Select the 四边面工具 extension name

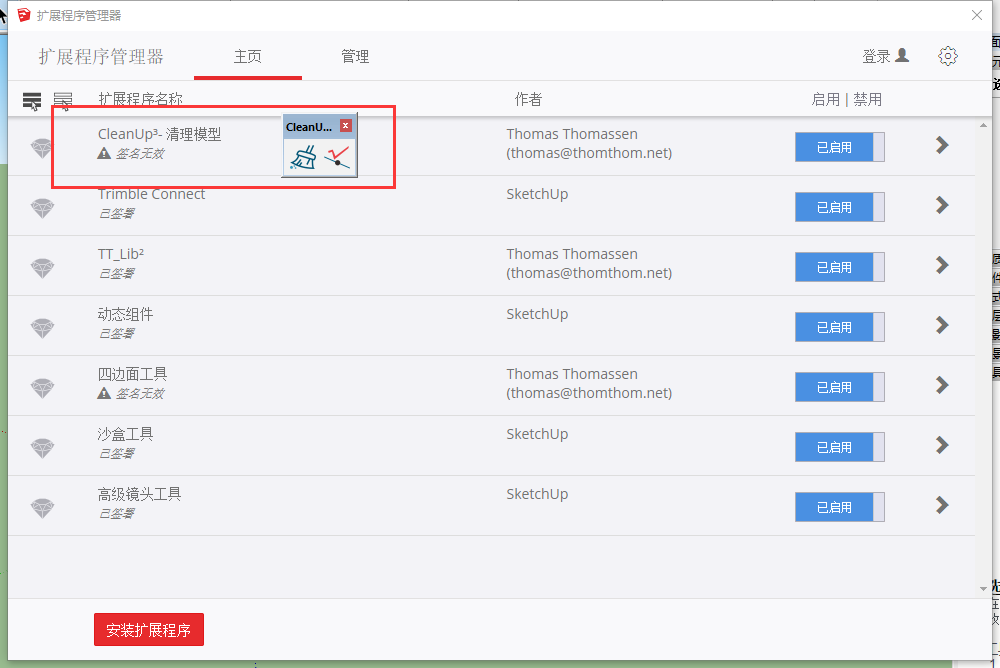[x=132, y=374]
